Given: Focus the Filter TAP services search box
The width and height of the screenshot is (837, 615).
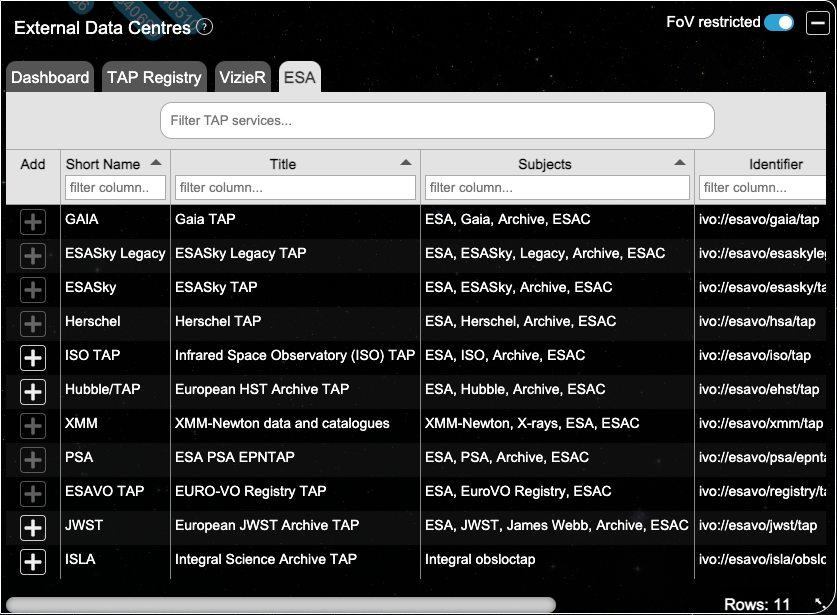Looking at the screenshot, I should click(x=437, y=121).
